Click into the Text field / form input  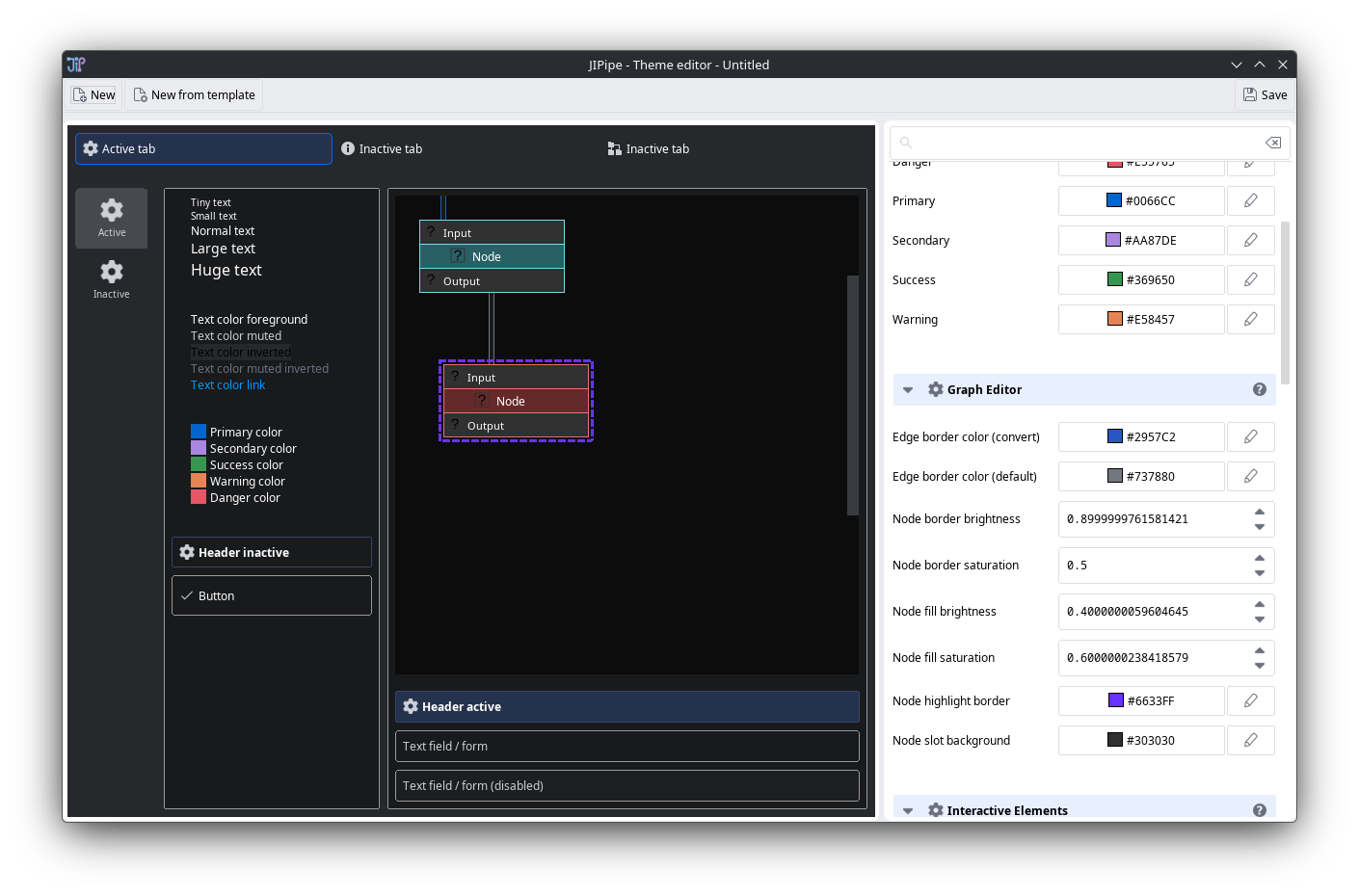(x=626, y=746)
